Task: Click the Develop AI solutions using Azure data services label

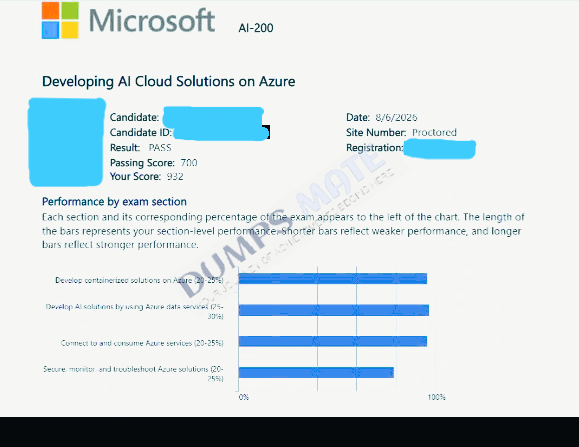Action: 134,311
